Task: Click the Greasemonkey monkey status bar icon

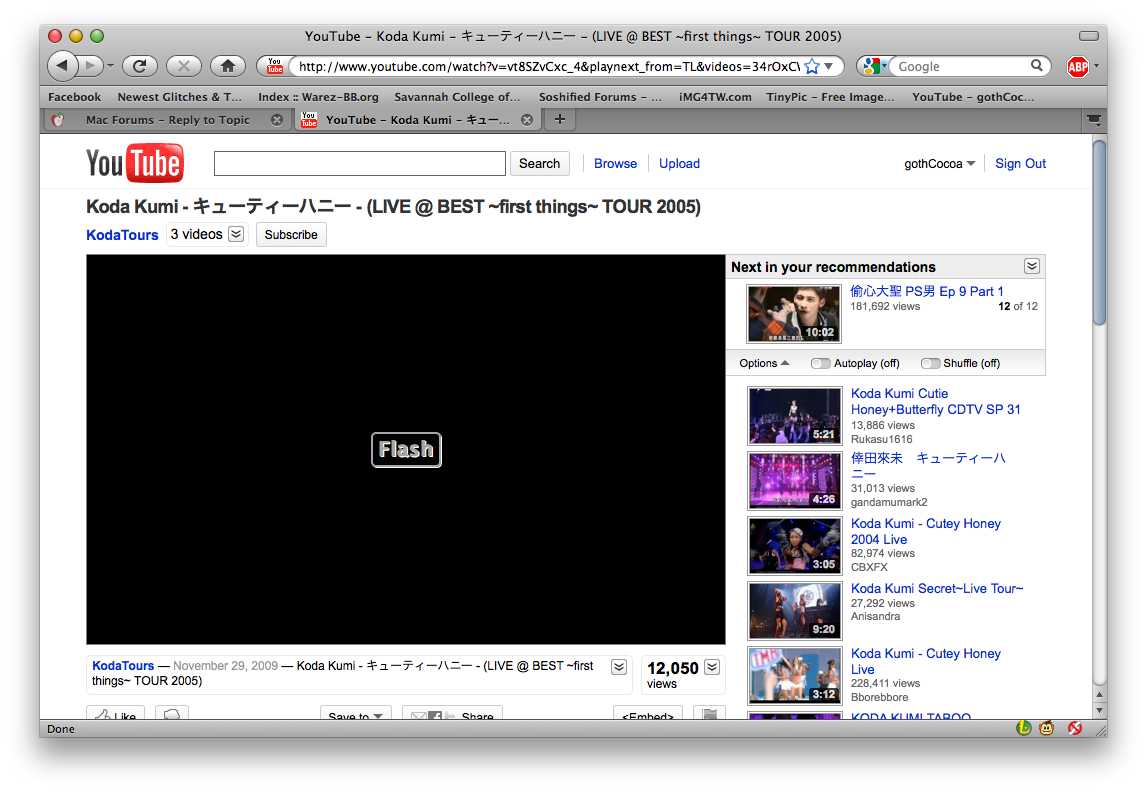Action: point(1047,728)
